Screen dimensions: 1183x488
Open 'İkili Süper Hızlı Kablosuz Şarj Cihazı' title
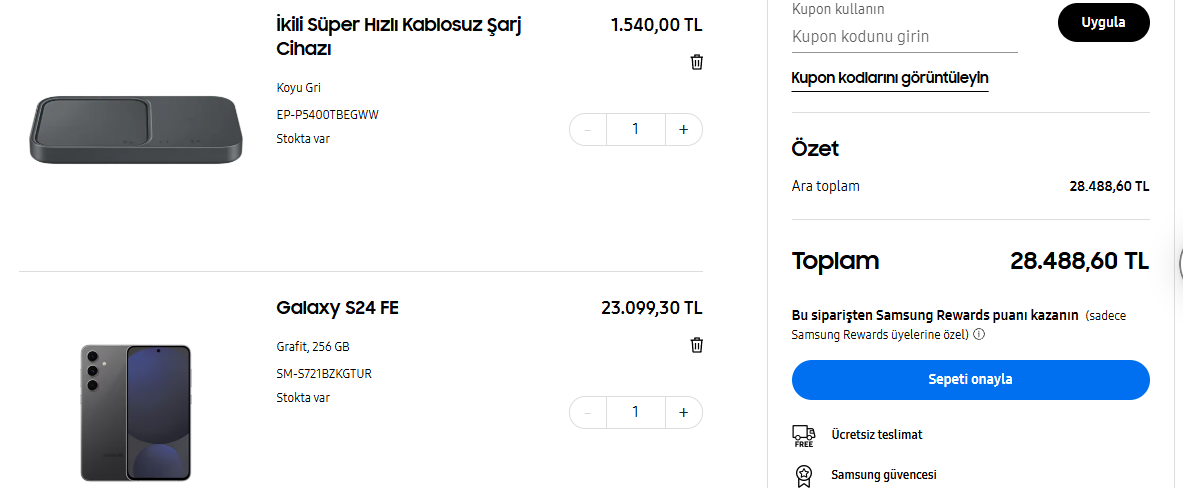[x=398, y=36]
